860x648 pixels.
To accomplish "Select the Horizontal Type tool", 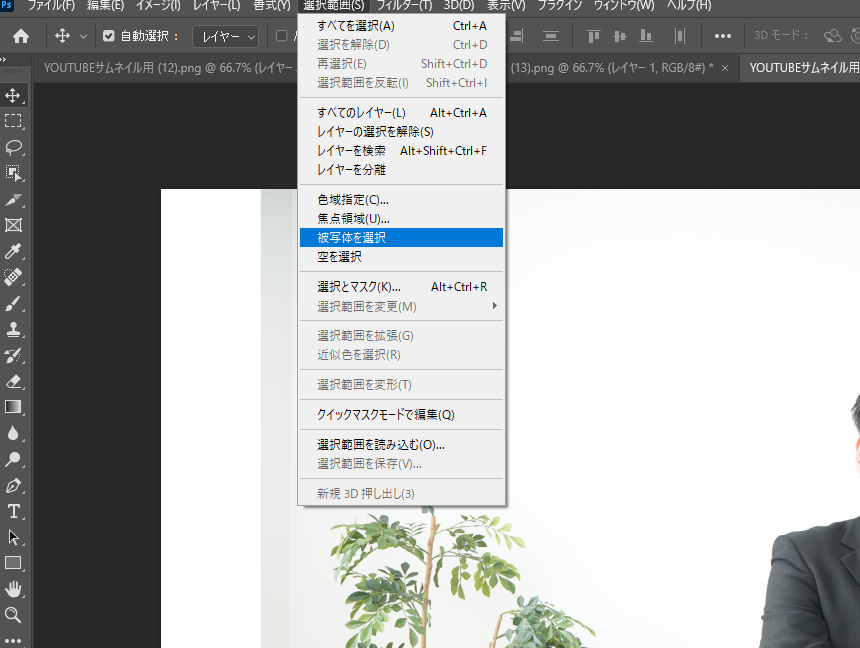I will 14,511.
